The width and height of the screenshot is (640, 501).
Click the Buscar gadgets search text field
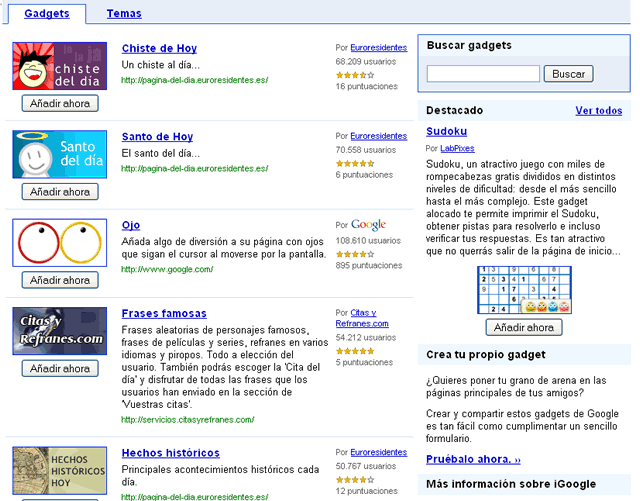pos(483,74)
